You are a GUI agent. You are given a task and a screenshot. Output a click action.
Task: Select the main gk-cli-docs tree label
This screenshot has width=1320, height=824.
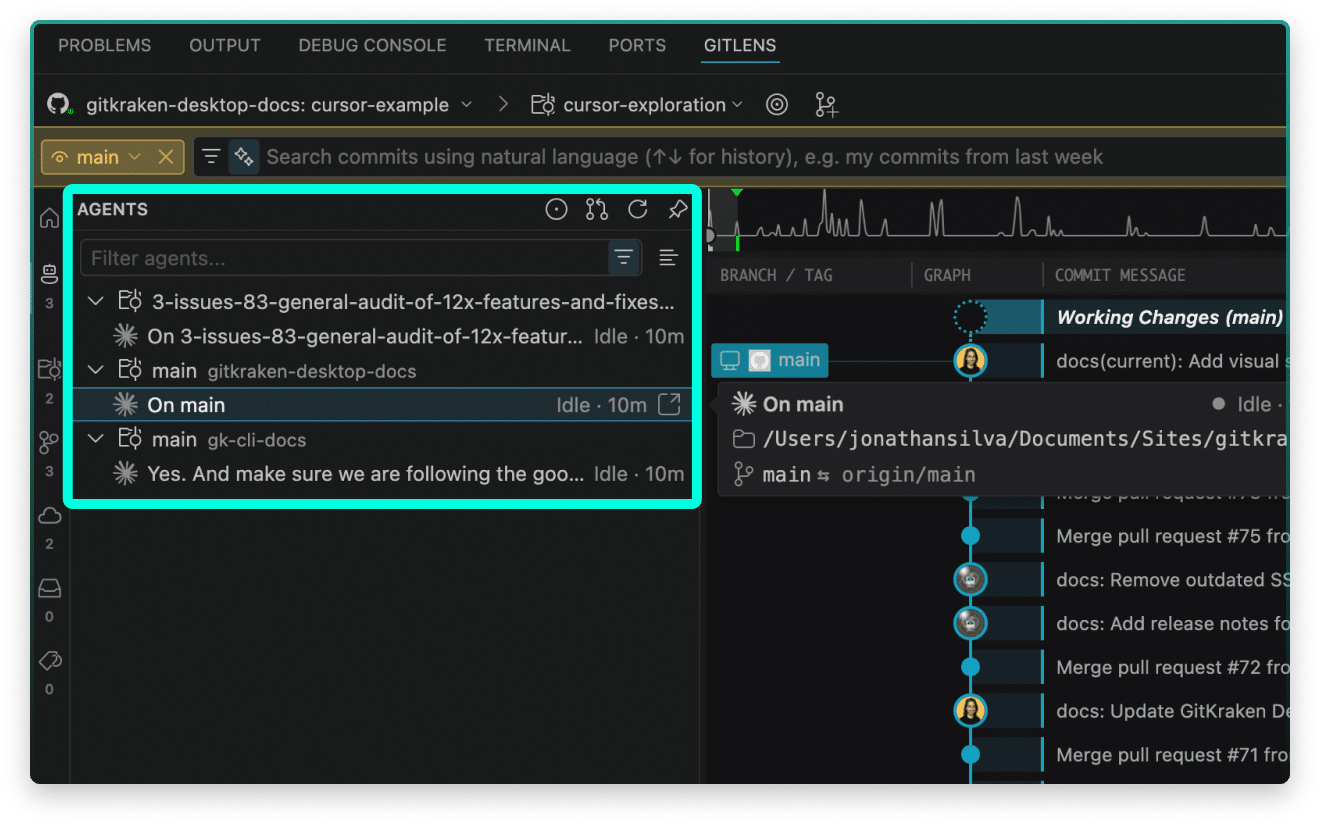tap(229, 440)
